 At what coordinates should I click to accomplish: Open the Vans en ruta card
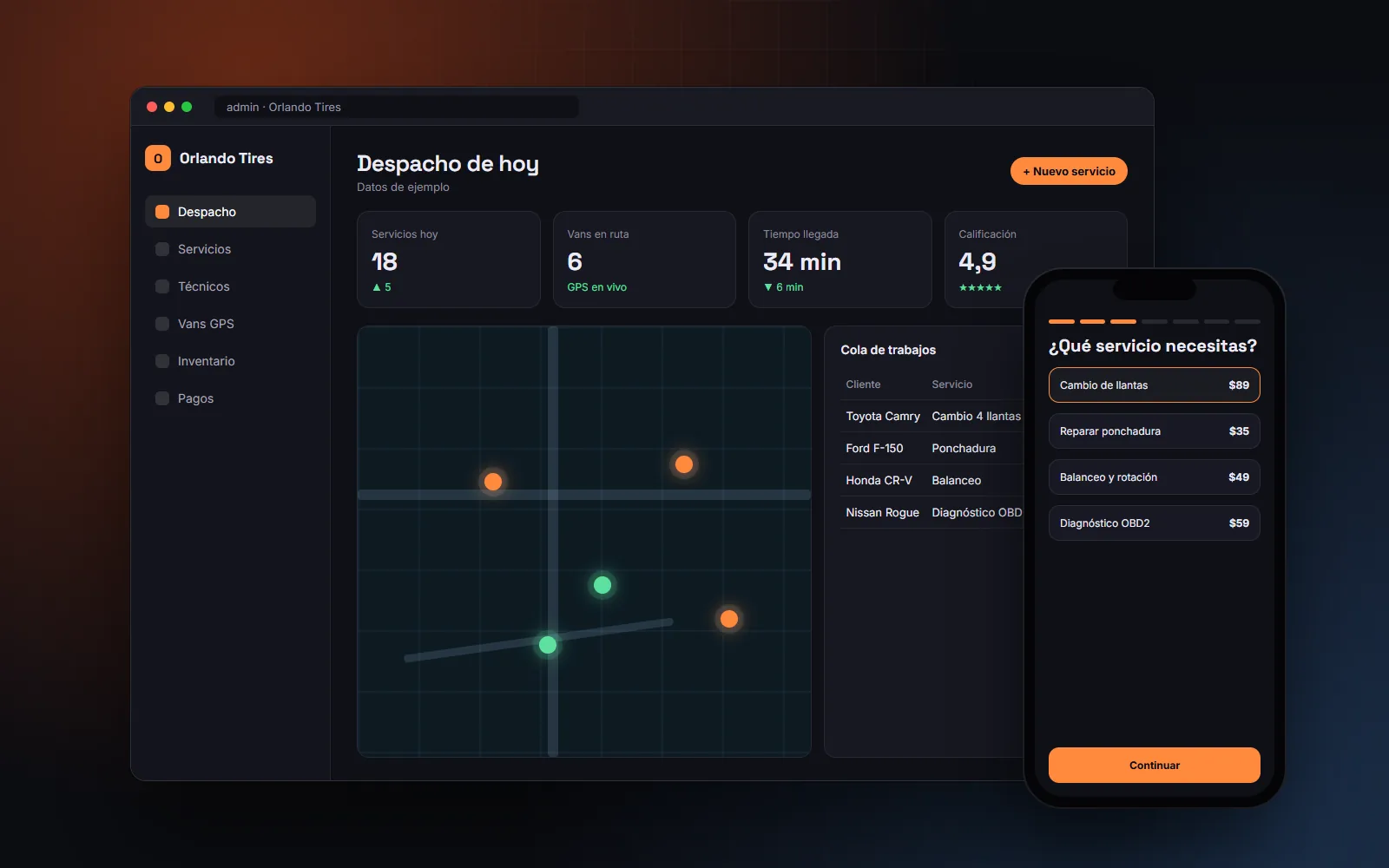click(x=644, y=260)
